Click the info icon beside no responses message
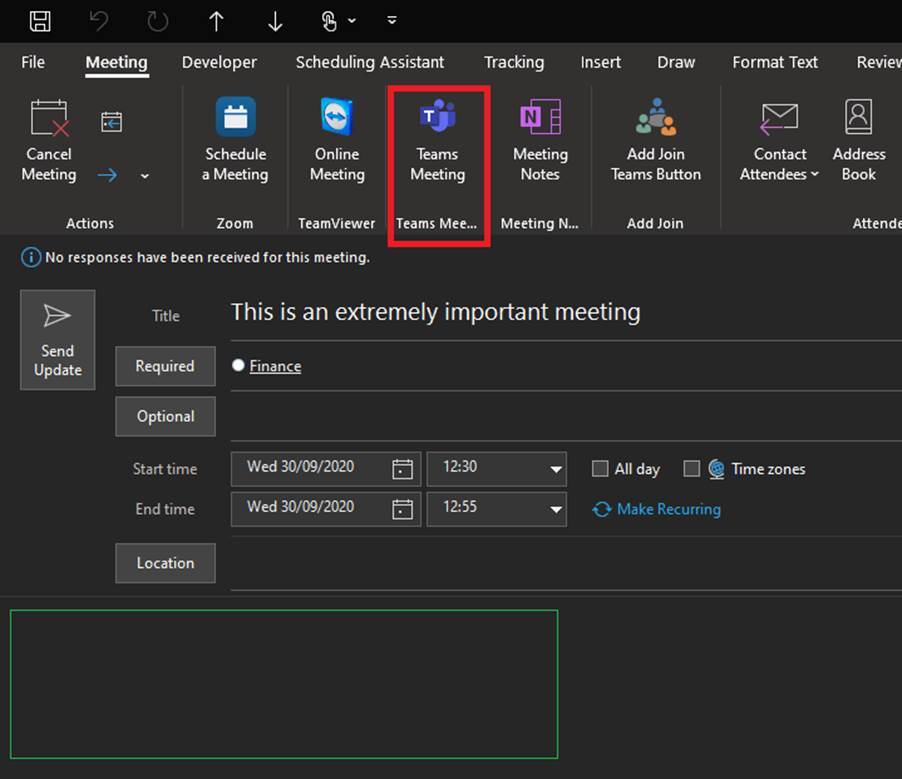This screenshot has width=902, height=779. pyautogui.click(x=30, y=257)
